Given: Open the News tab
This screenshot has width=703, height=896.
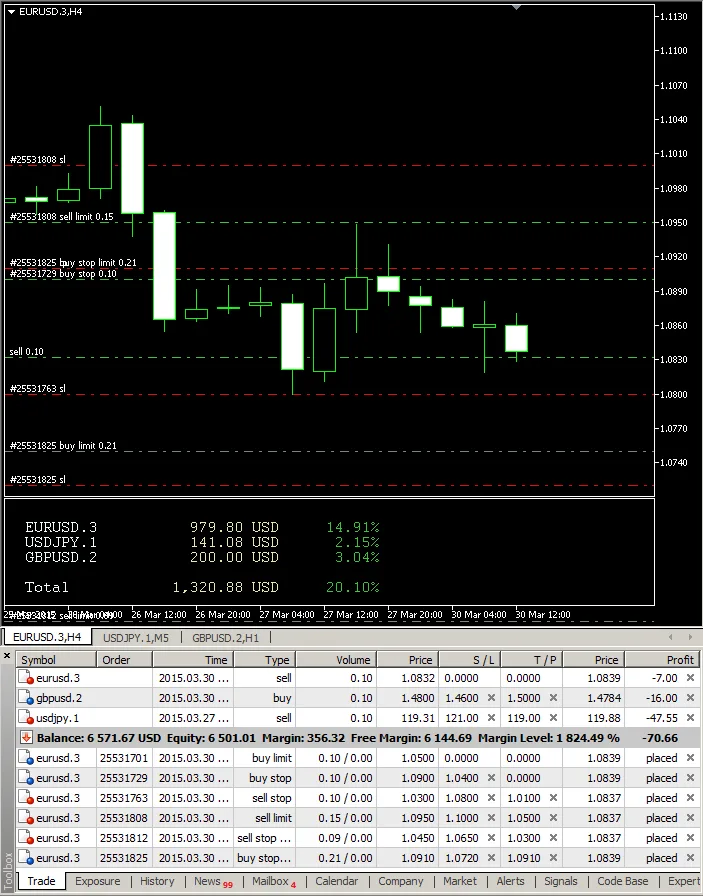Looking at the screenshot, I should click(x=213, y=881).
